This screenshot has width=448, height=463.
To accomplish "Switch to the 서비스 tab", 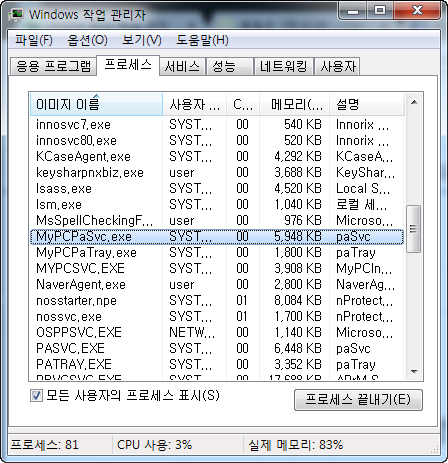I will coord(182,66).
